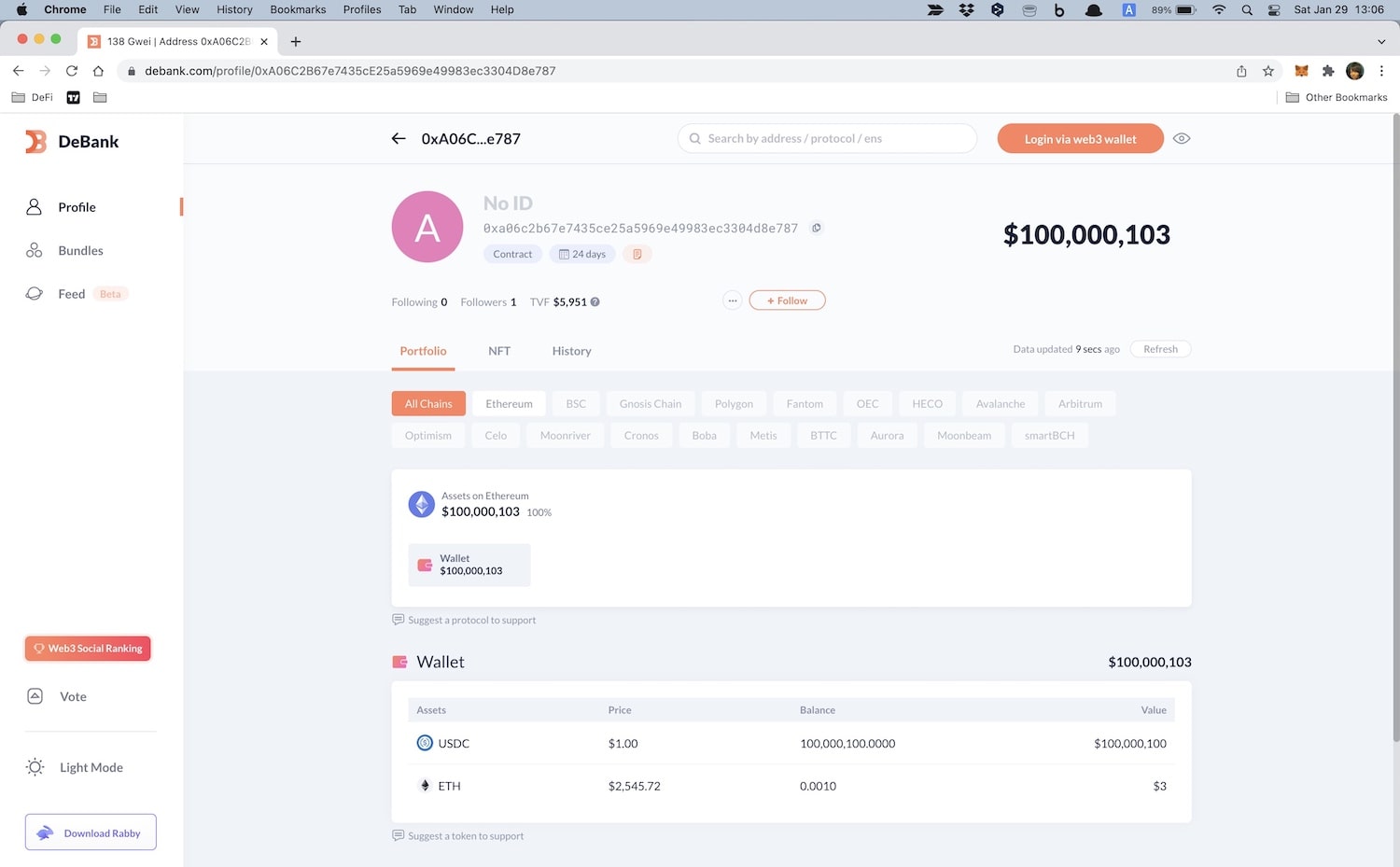Toggle Light Mode in sidebar
The height and width of the screenshot is (867, 1400).
[x=91, y=767]
